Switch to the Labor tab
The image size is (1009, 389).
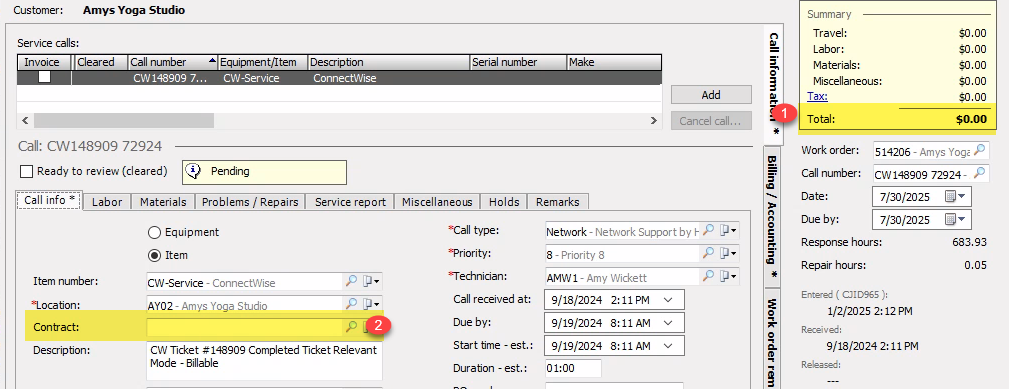[107, 201]
